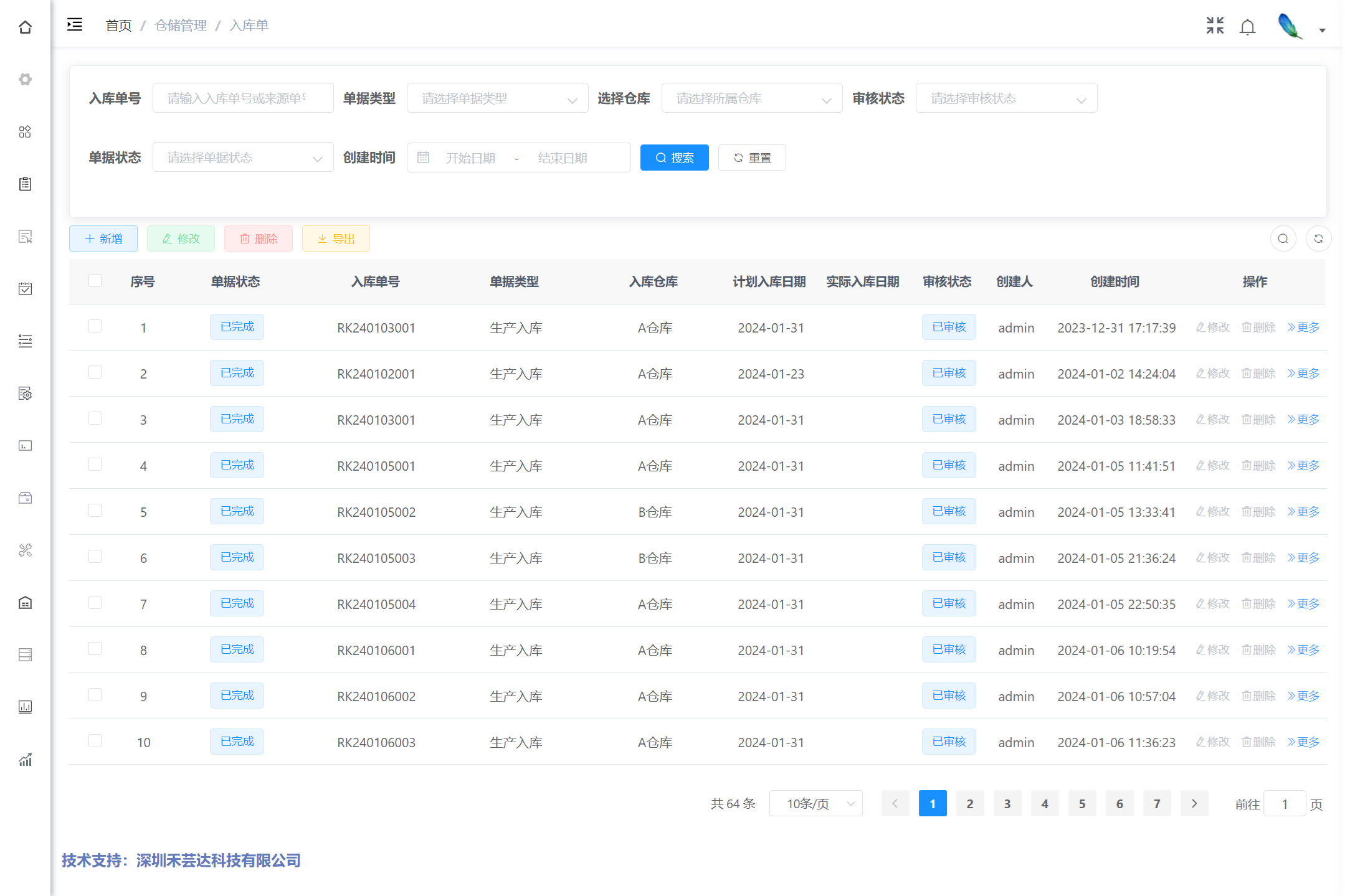Viewport: 1345px width, 896px height.
Task: Open the 审核状态 dropdown
Action: click(1006, 98)
